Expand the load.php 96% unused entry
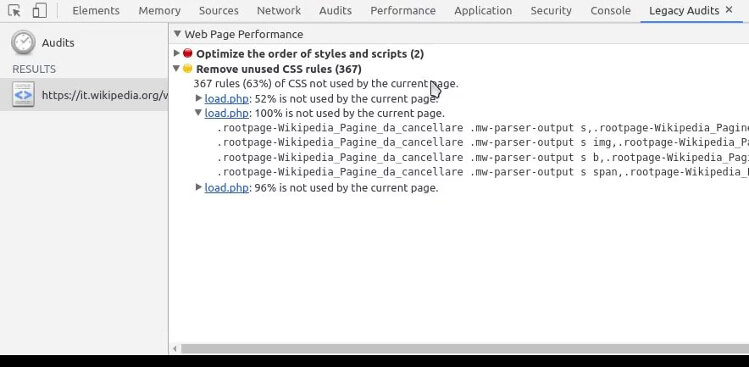The image size is (749, 367). coord(199,187)
